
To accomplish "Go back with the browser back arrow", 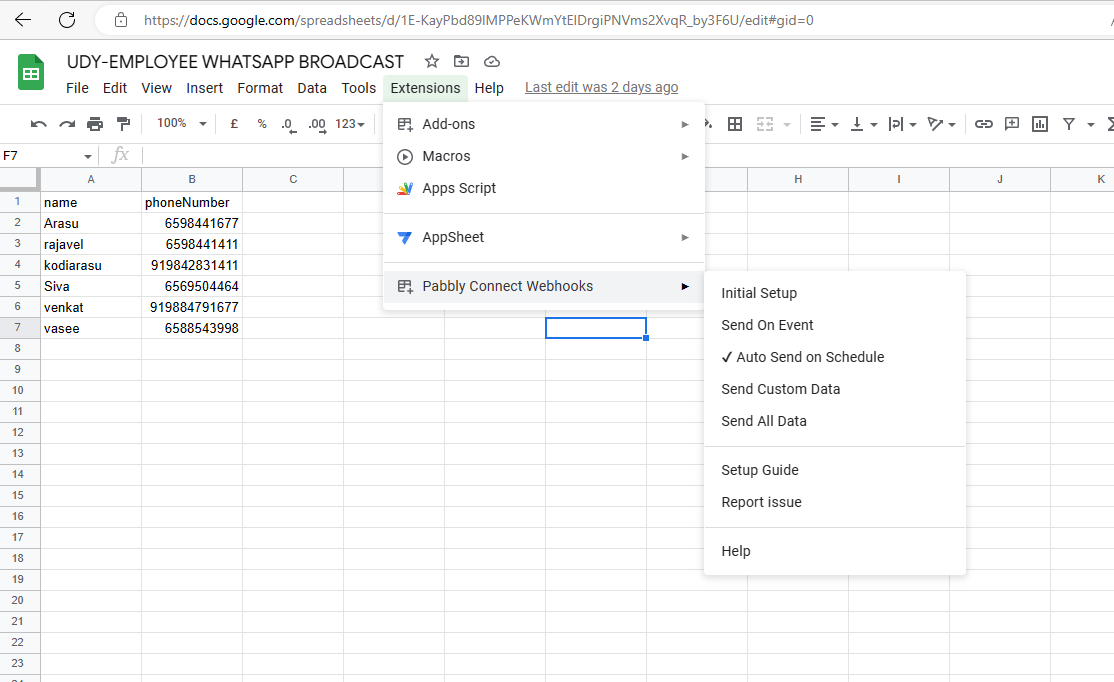I will (23, 20).
